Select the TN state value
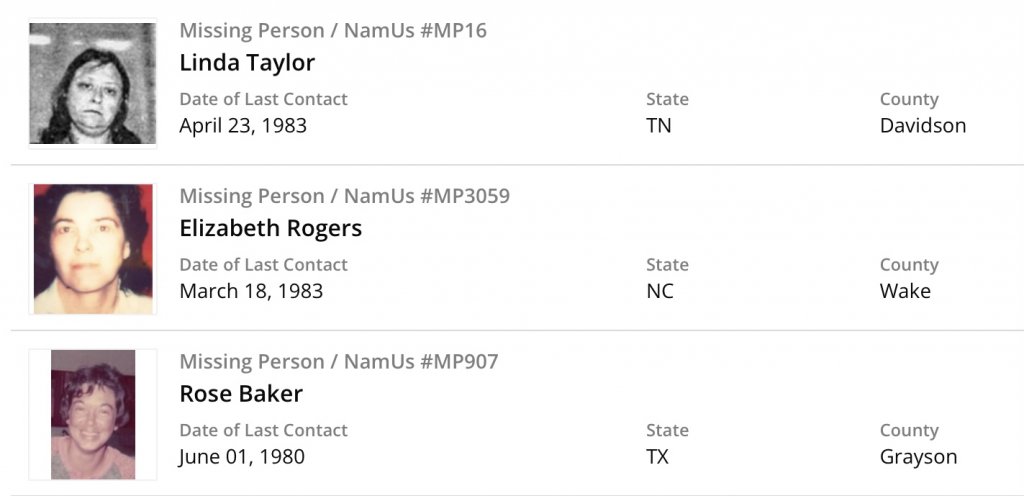The width and height of the screenshot is (1024, 496). 659,126
